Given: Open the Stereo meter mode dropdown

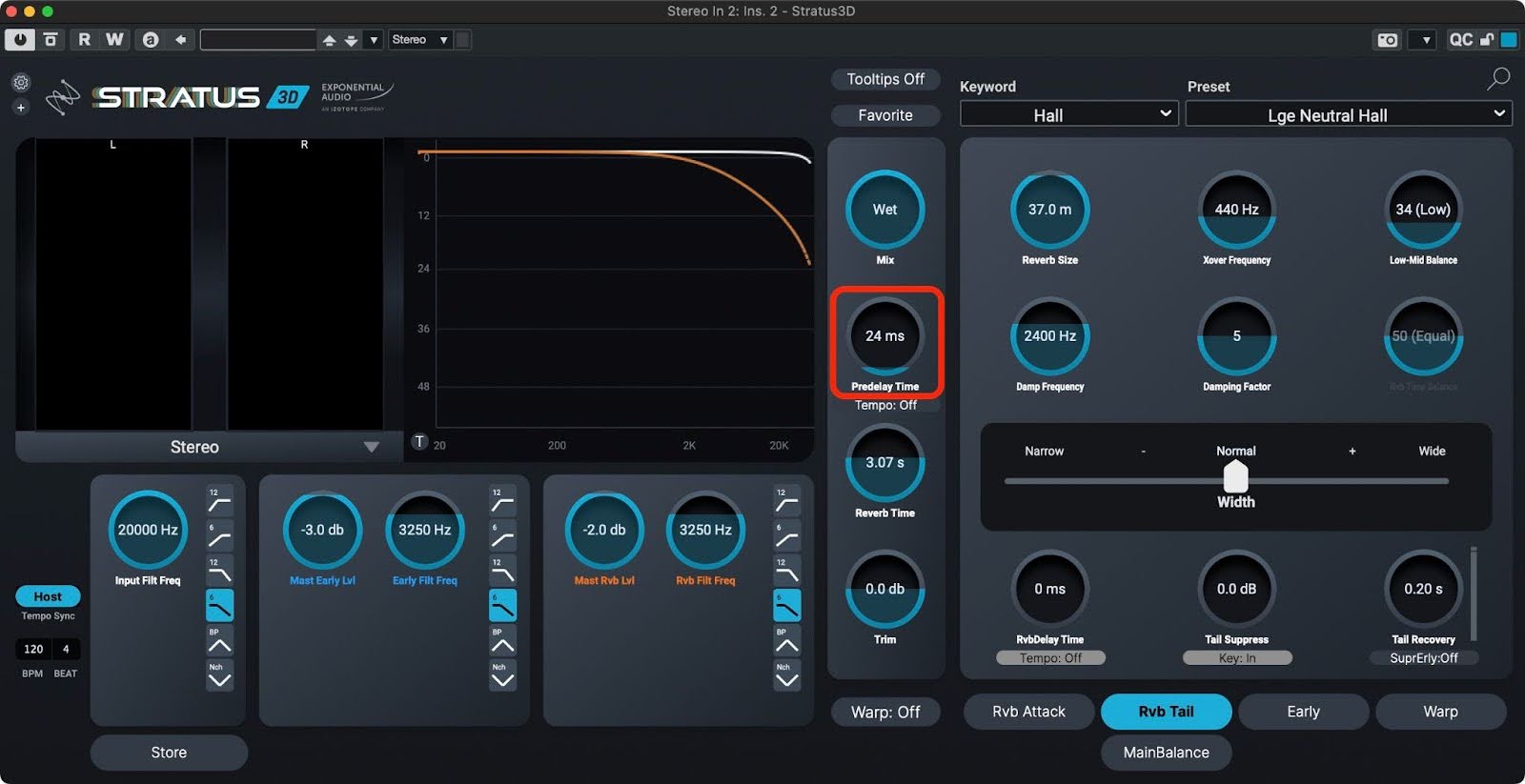Looking at the screenshot, I should pyautogui.click(x=209, y=447).
